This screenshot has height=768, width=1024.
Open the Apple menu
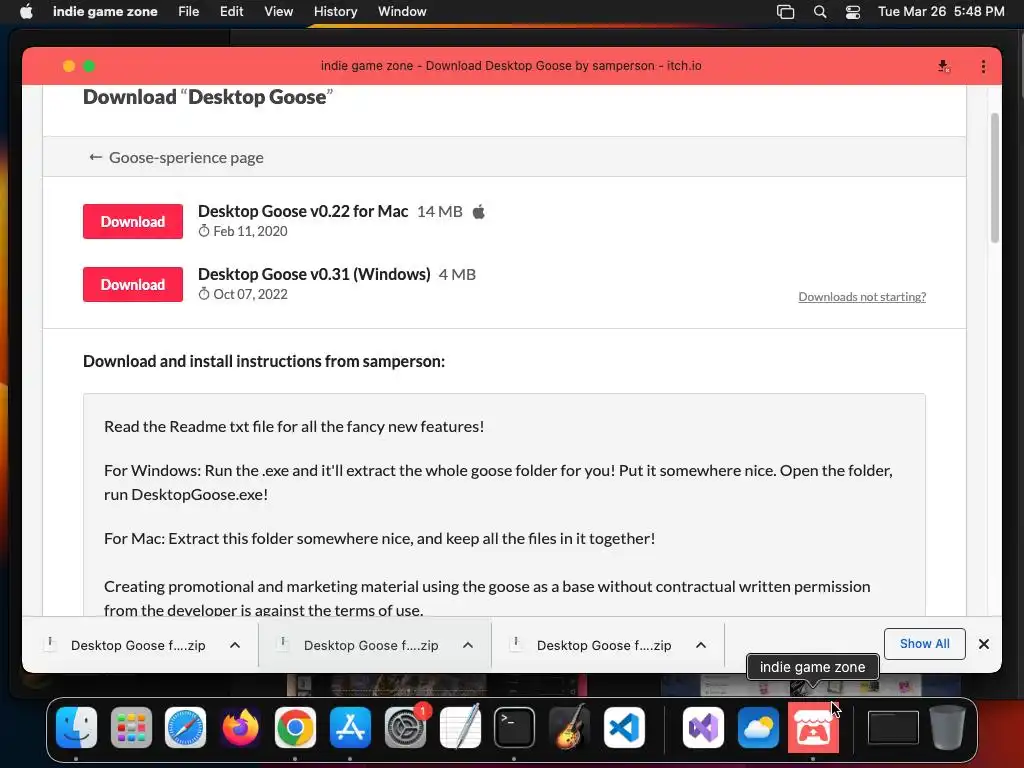tap(26, 11)
